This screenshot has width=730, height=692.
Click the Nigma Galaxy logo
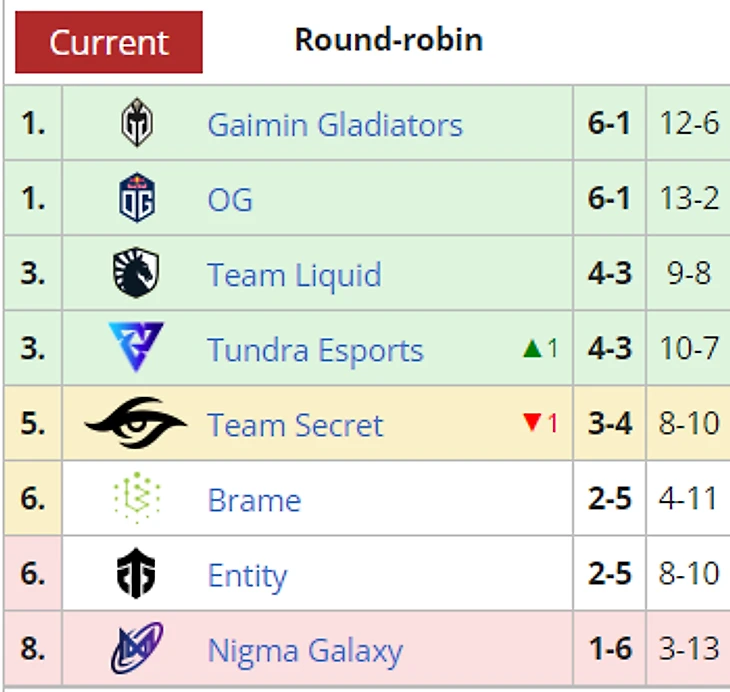click(x=137, y=649)
